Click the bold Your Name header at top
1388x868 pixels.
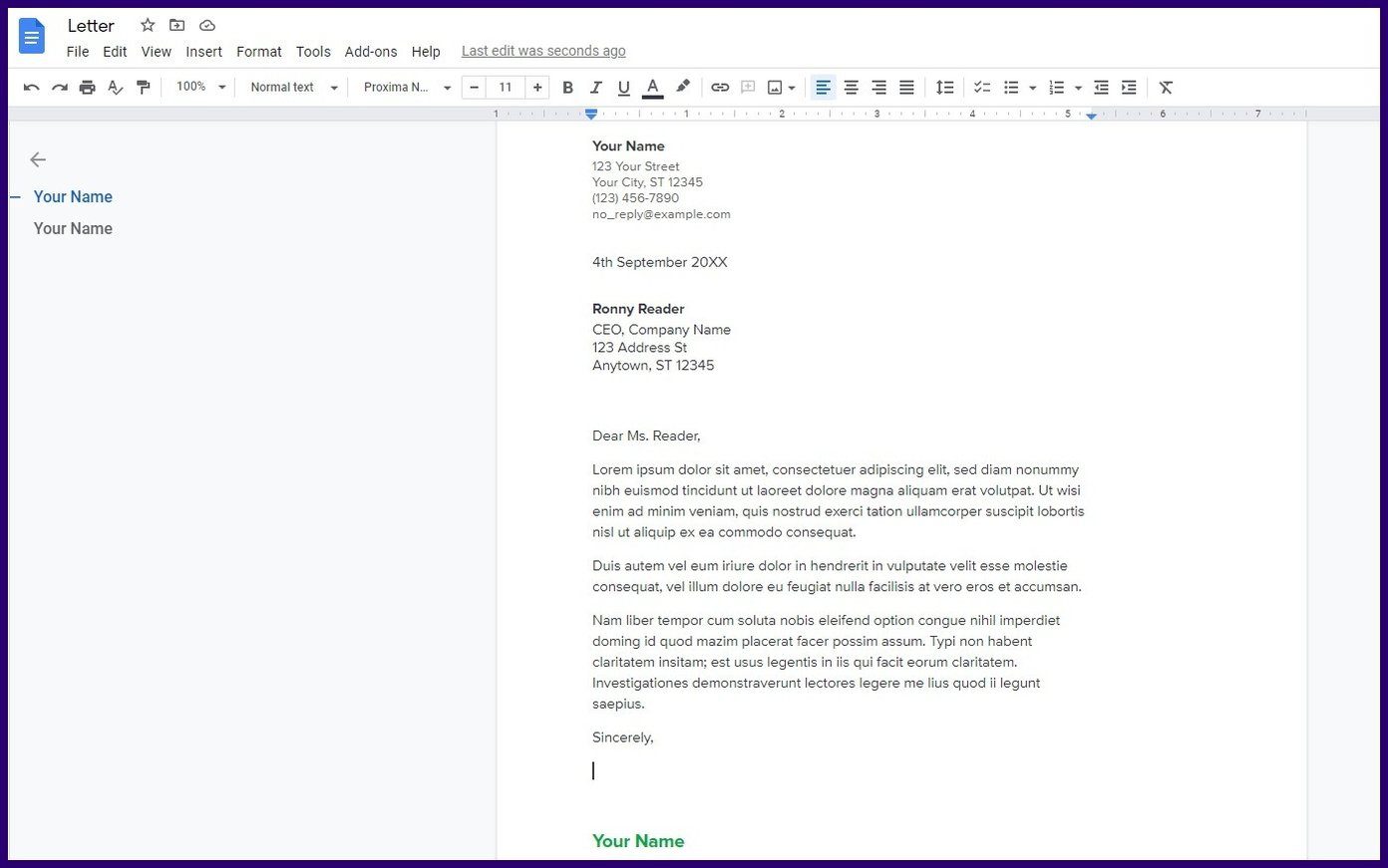(628, 146)
